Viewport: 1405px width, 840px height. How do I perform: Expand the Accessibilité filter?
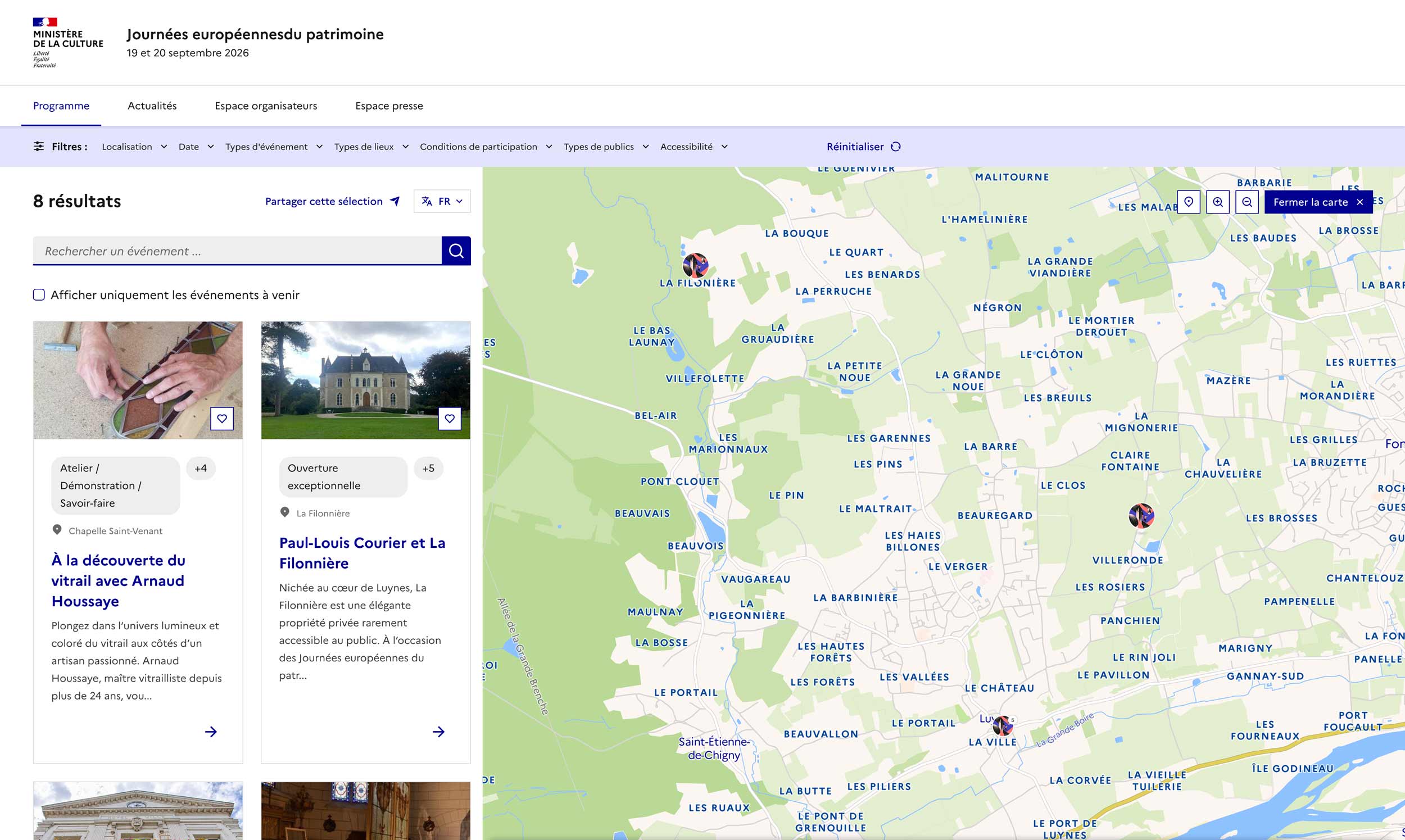(694, 147)
